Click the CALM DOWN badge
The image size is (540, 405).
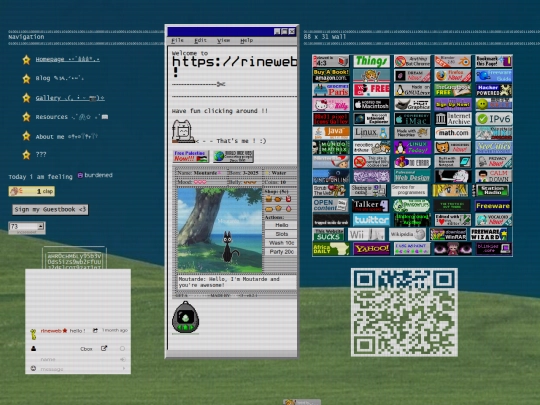[x=494, y=176]
